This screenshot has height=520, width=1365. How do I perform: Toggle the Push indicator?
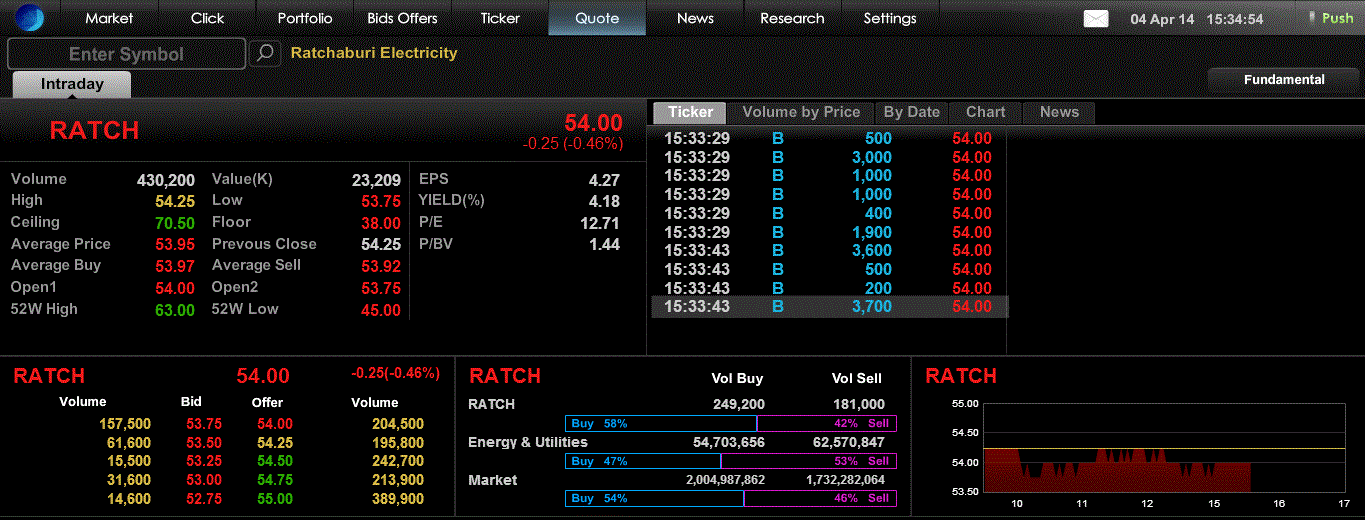coord(1330,18)
